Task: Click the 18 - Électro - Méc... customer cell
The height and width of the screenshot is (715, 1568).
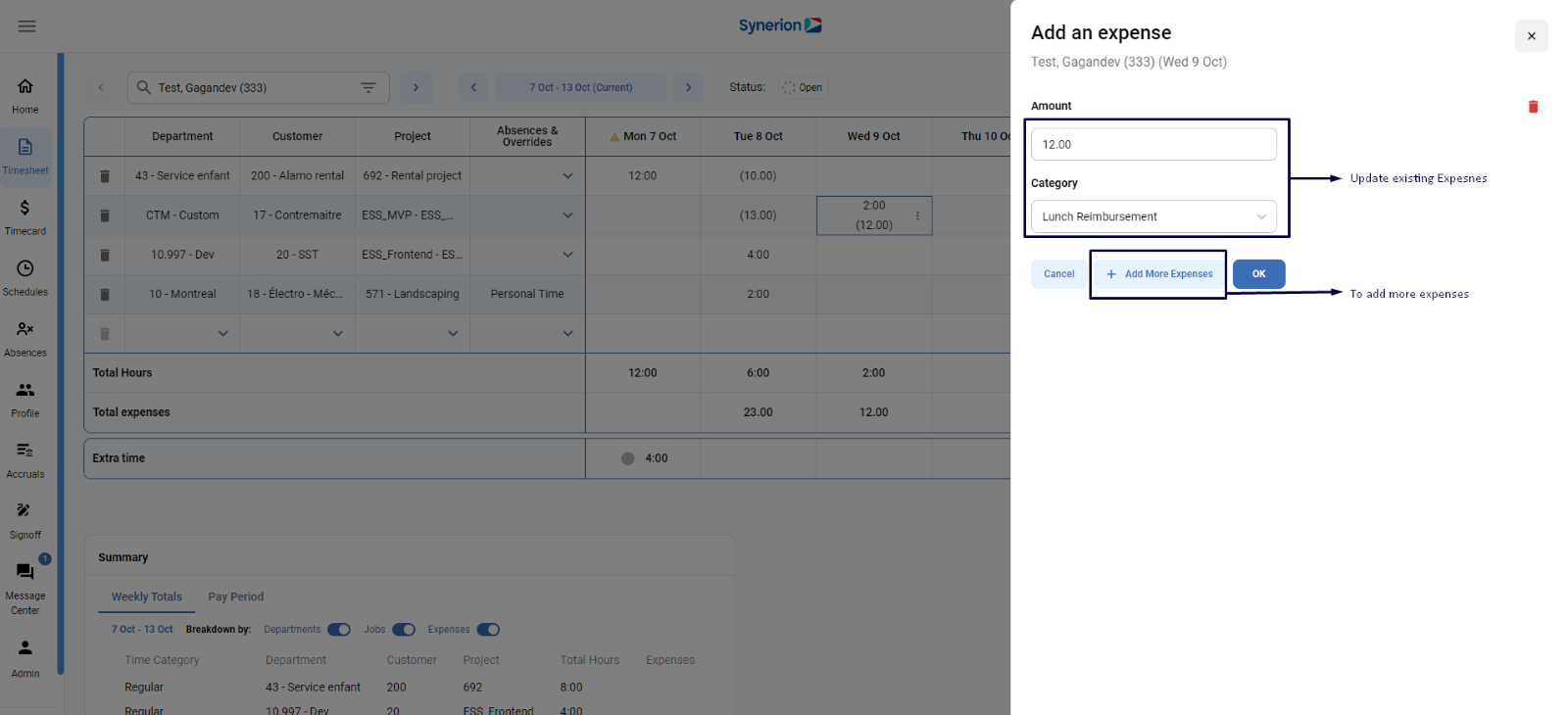Action: point(297,294)
